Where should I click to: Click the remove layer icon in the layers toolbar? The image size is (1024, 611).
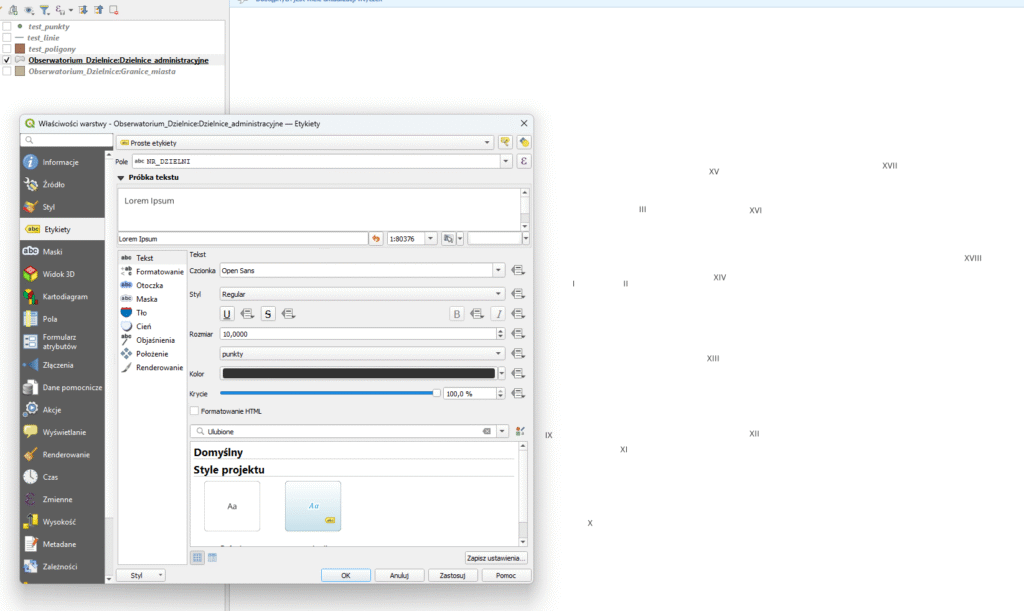click(x=114, y=10)
